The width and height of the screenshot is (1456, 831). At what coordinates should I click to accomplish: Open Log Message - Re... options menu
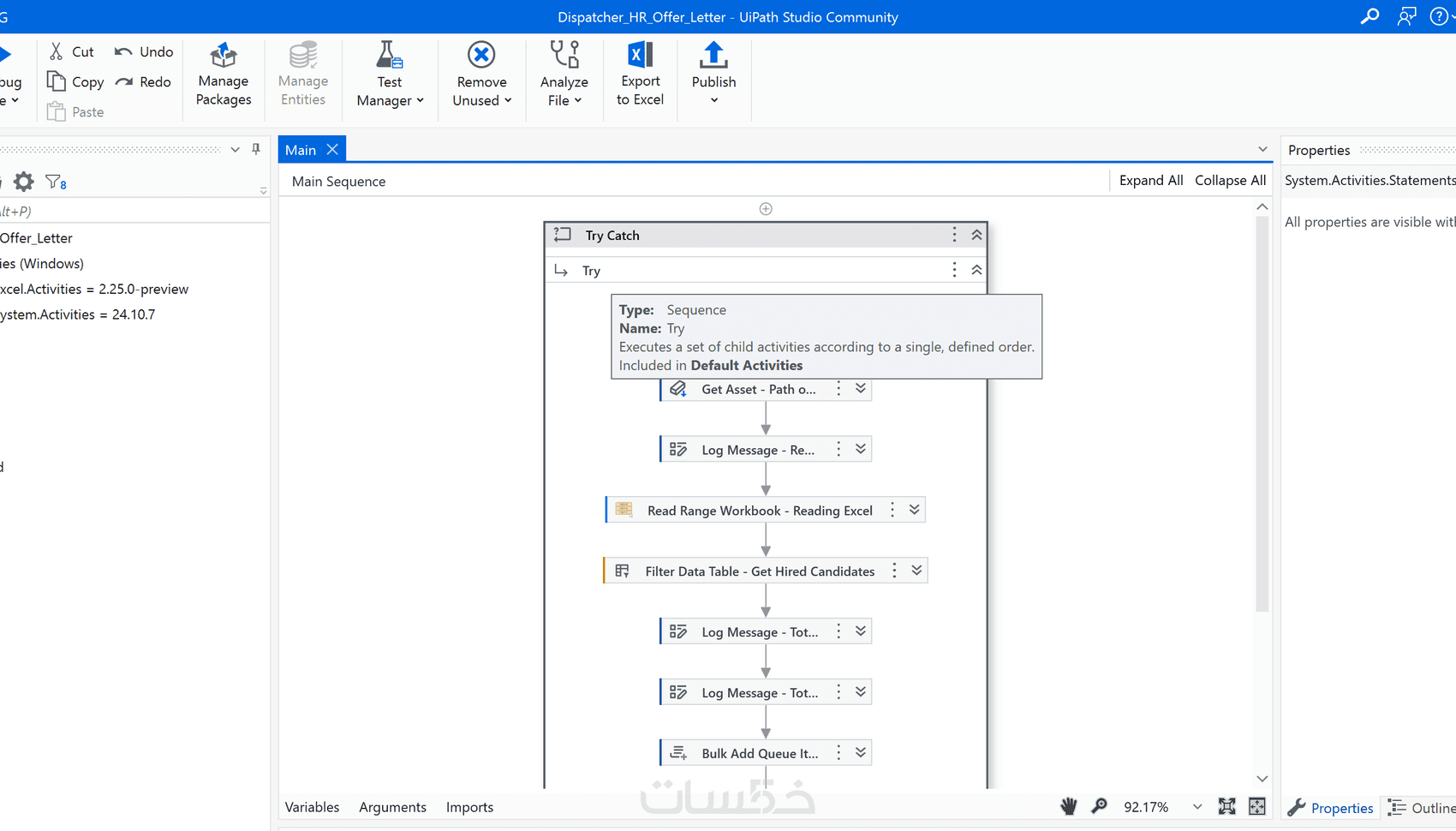[x=838, y=450]
